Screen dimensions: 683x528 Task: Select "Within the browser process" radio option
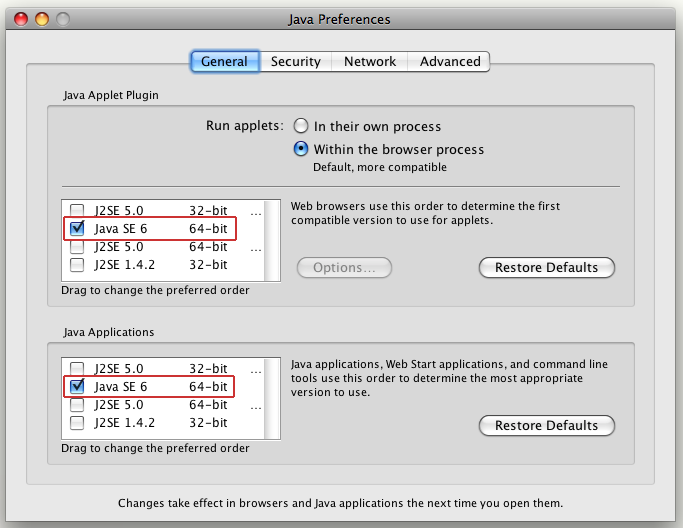point(301,149)
